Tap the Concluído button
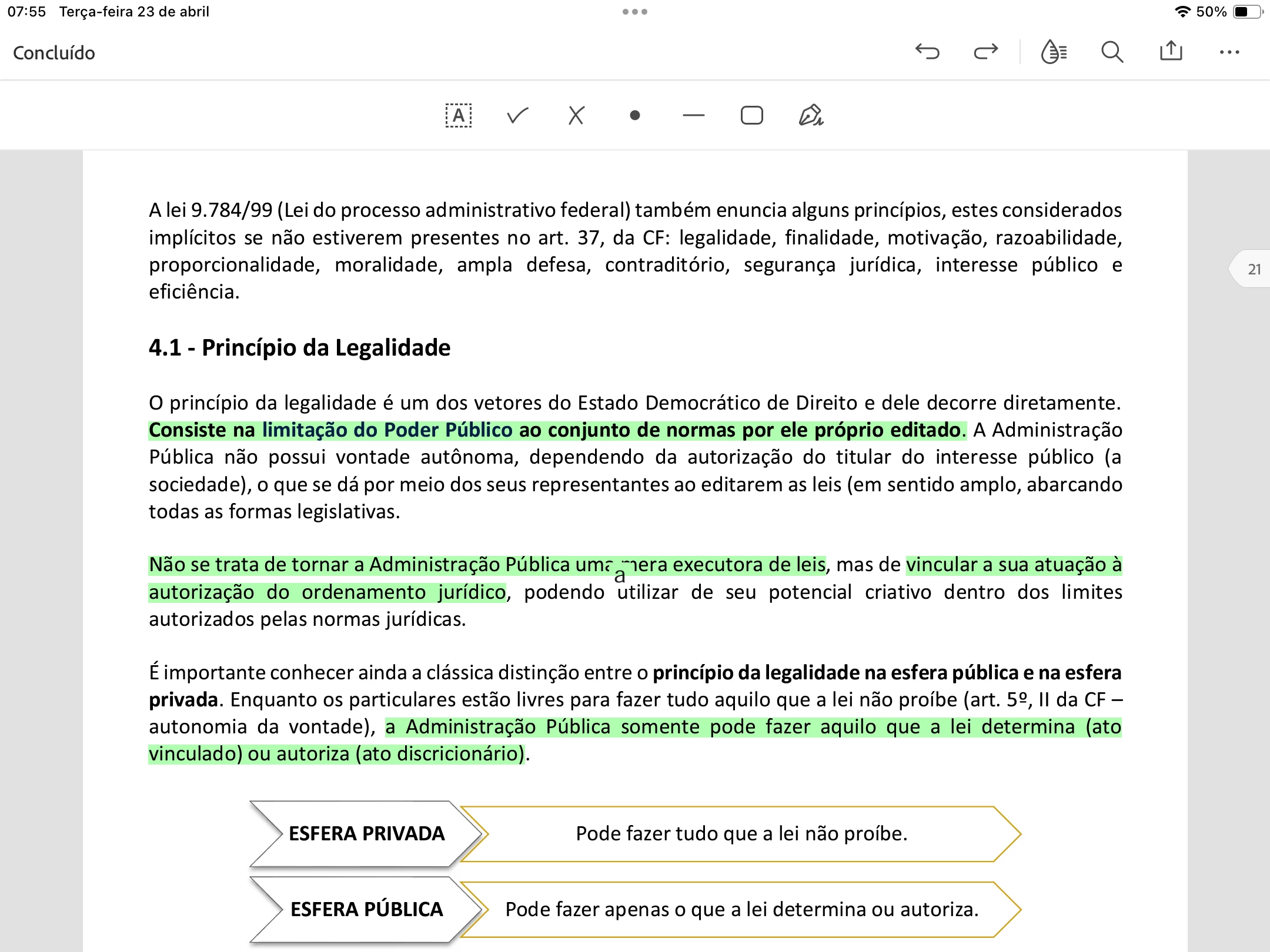 coord(54,53)
